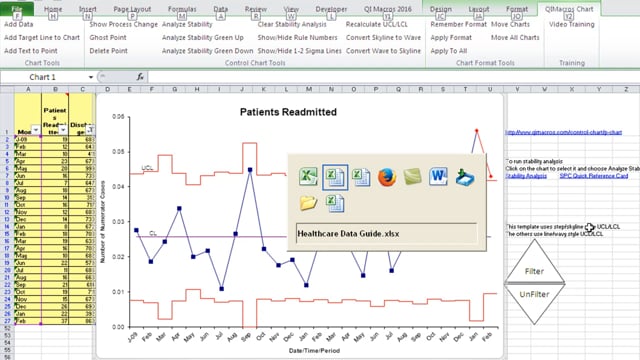Switch to the Home ribbon tab

tap(53, 9)
